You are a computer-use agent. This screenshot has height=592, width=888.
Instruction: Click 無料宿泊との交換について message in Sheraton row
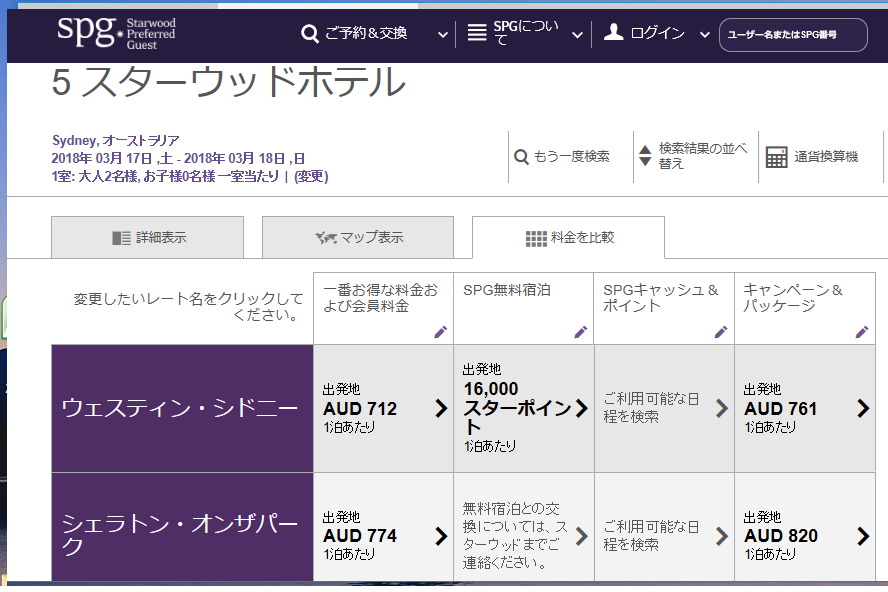click(514, 535)
